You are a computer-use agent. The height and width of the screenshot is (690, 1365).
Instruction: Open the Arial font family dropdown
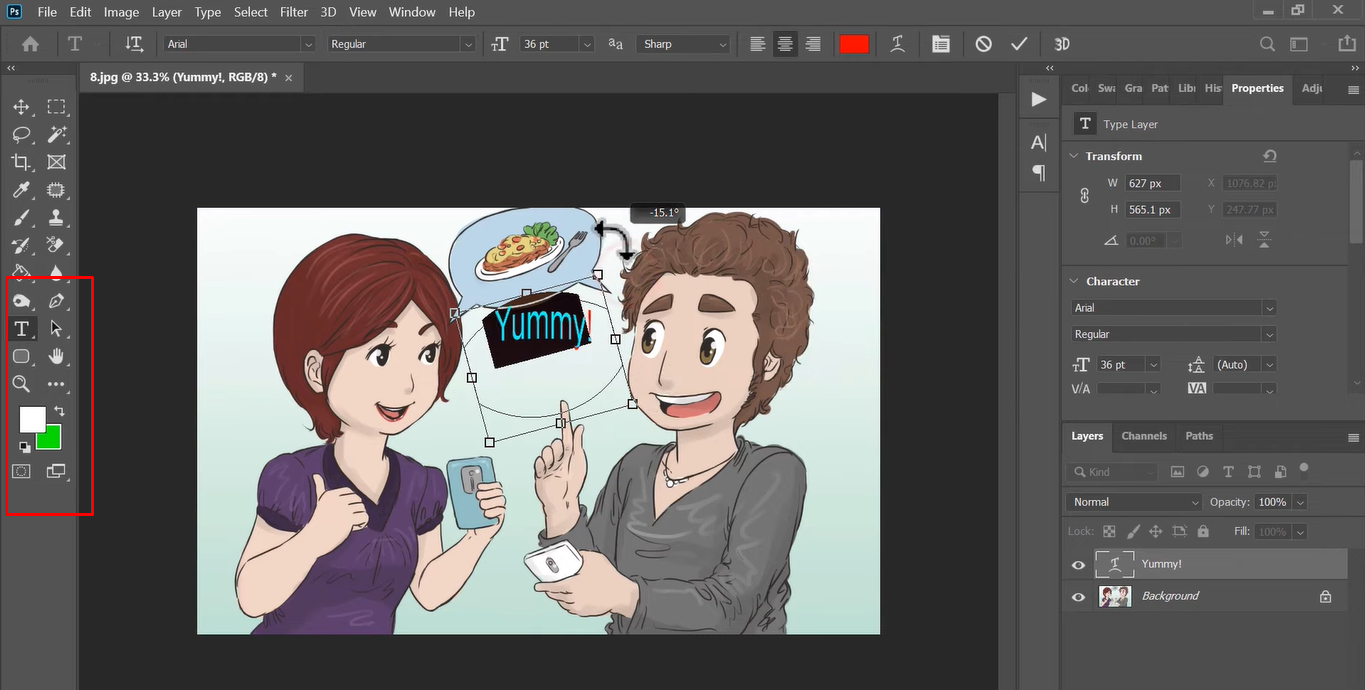pyautogui.click(x=240, y=44)
